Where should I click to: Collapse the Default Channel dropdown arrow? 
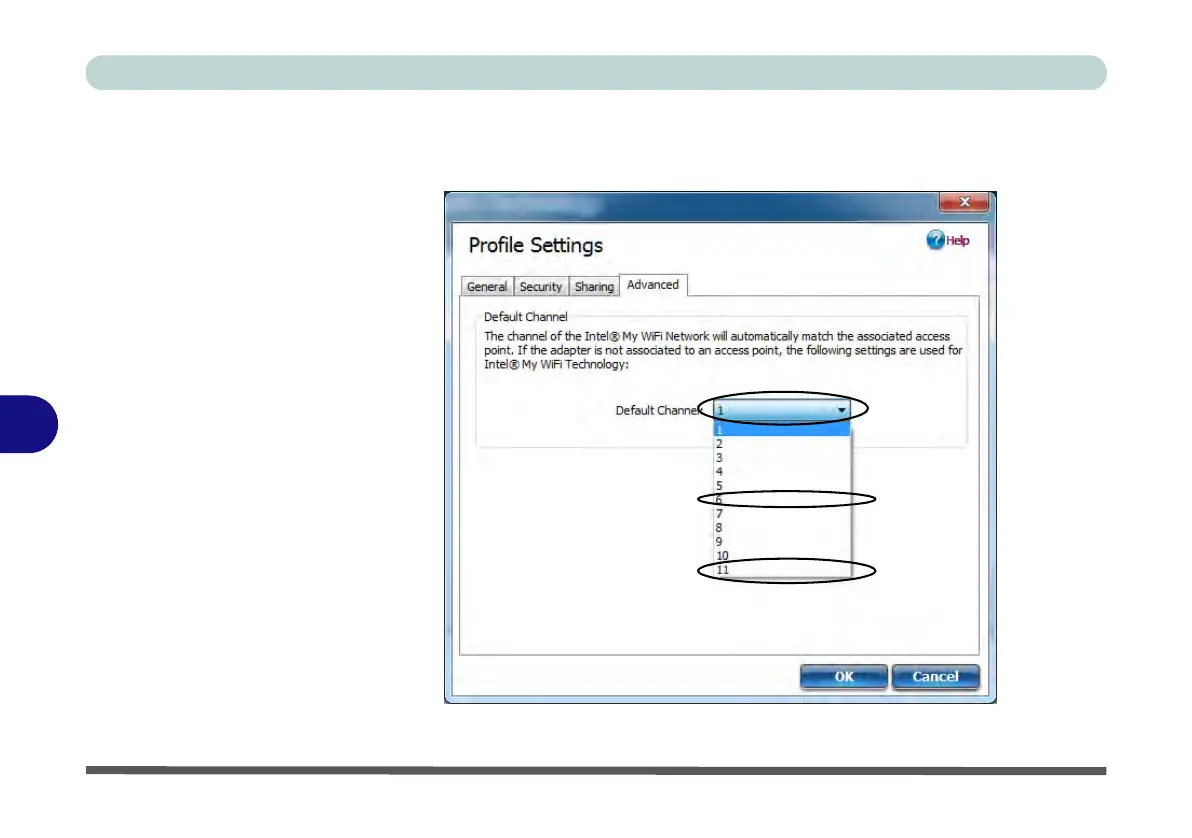point(842,410)
